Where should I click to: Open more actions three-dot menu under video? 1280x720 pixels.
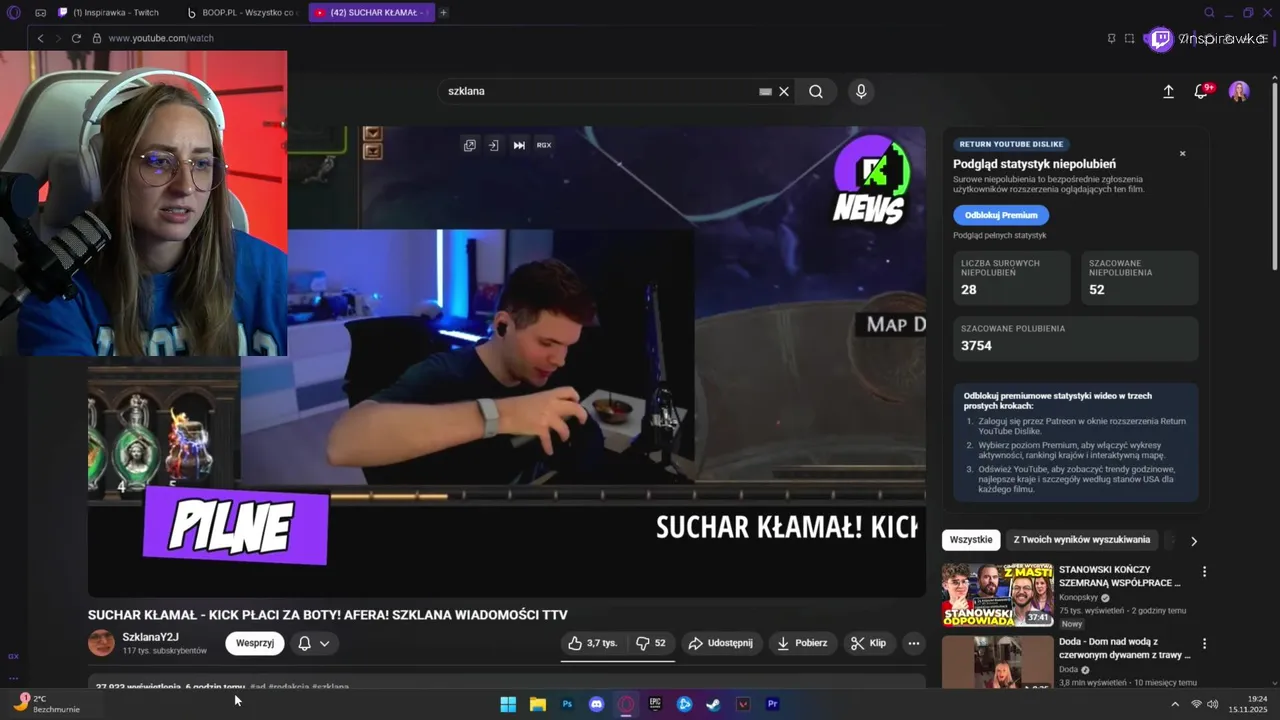(x=913, y=643)
